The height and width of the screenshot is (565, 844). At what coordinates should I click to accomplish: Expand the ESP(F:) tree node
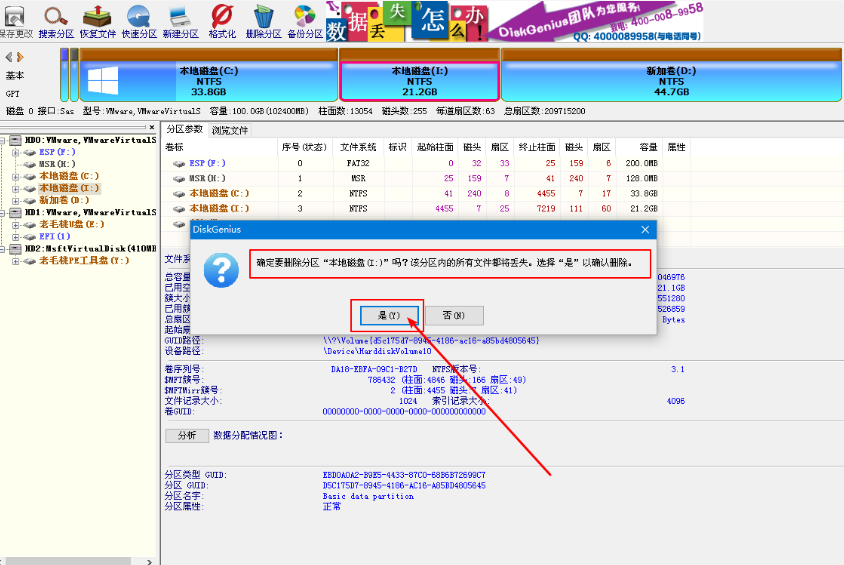[x=16, y=153]
